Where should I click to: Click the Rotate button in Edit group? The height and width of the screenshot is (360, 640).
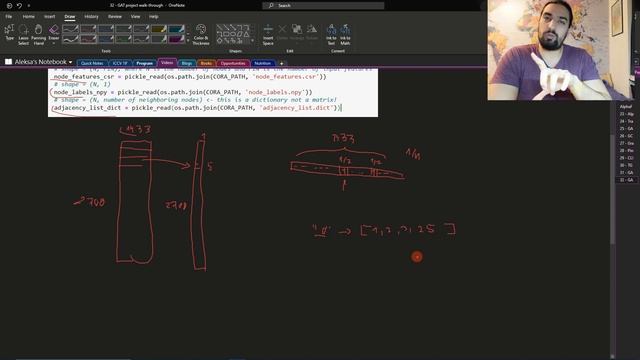pyautogui.click(x=312, y=33)
